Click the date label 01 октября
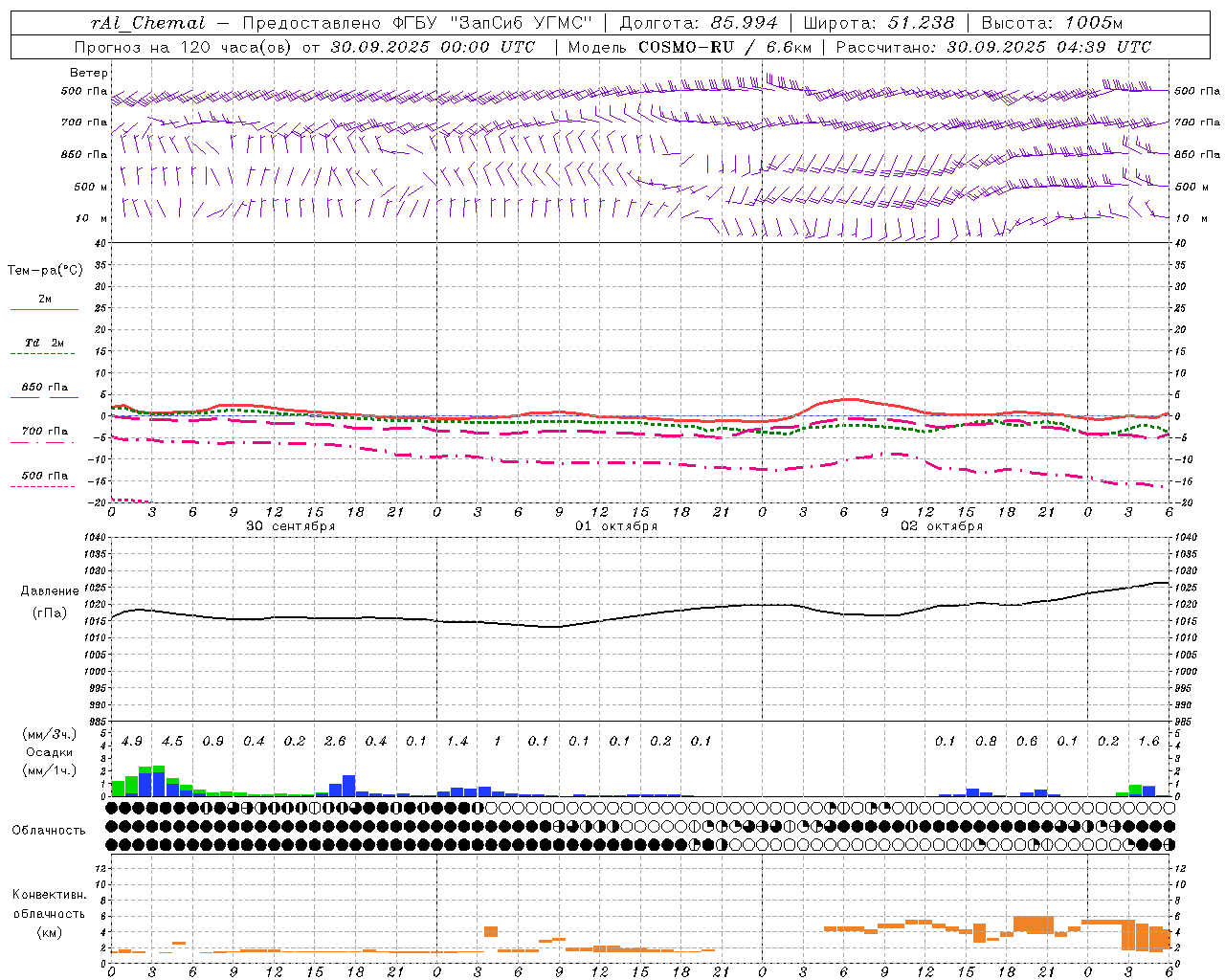Viewport: 1225px width, 980px height. tap(616, 526)
